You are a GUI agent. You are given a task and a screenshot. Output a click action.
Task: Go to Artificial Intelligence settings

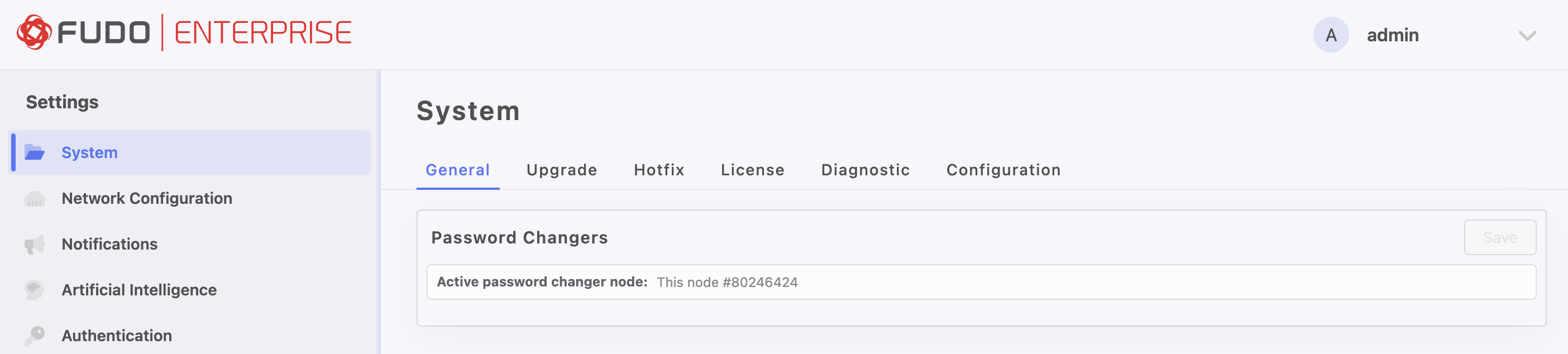(x=139, y=290)
